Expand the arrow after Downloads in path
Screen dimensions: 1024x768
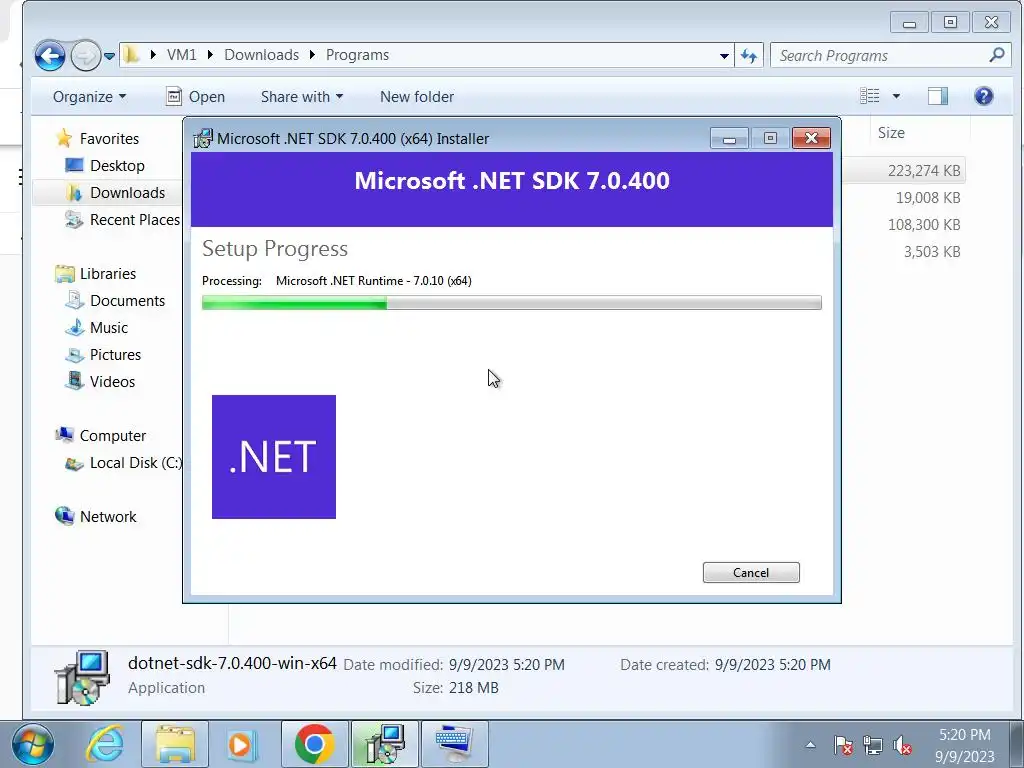click(312, 55)
